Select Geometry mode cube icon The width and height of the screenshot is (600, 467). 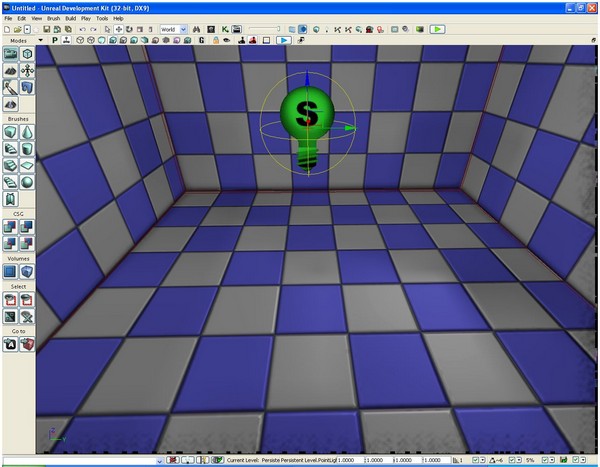point(27,54)
